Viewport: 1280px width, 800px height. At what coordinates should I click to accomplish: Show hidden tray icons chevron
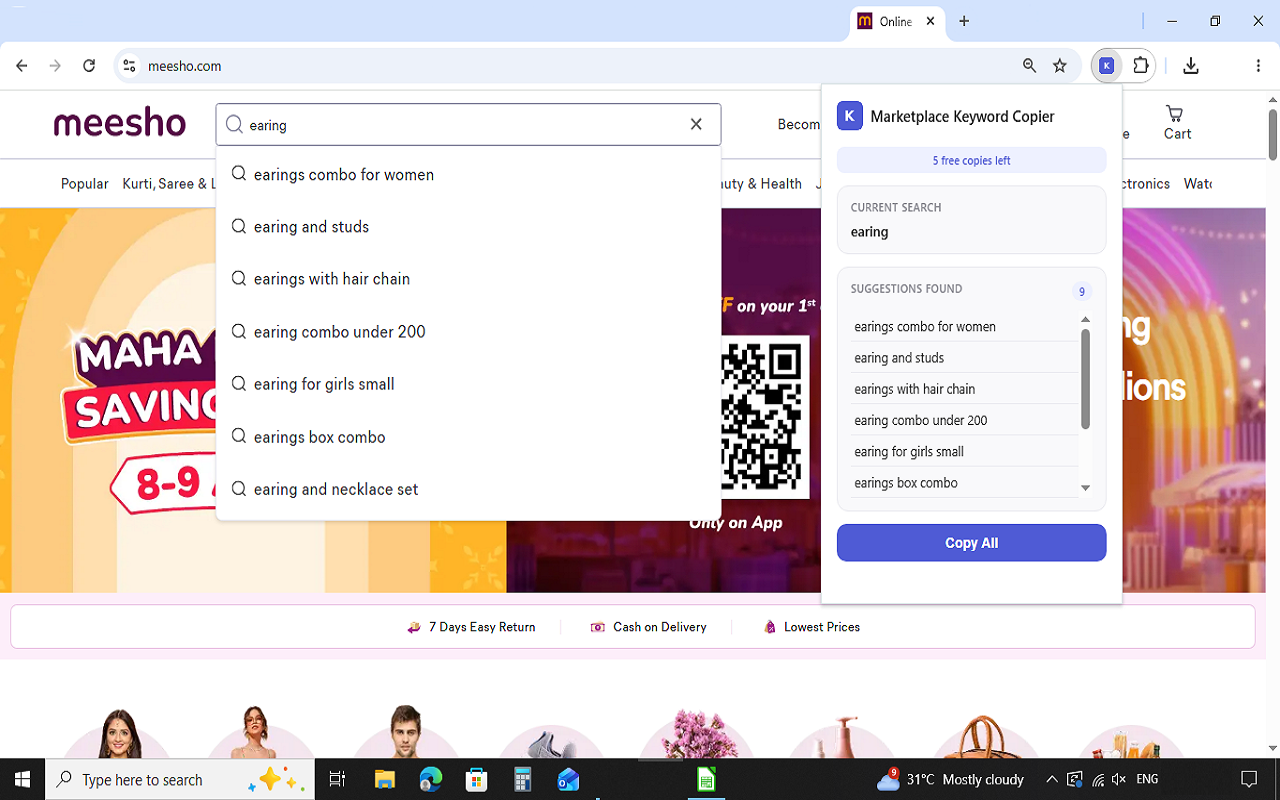click(1052, 779)
